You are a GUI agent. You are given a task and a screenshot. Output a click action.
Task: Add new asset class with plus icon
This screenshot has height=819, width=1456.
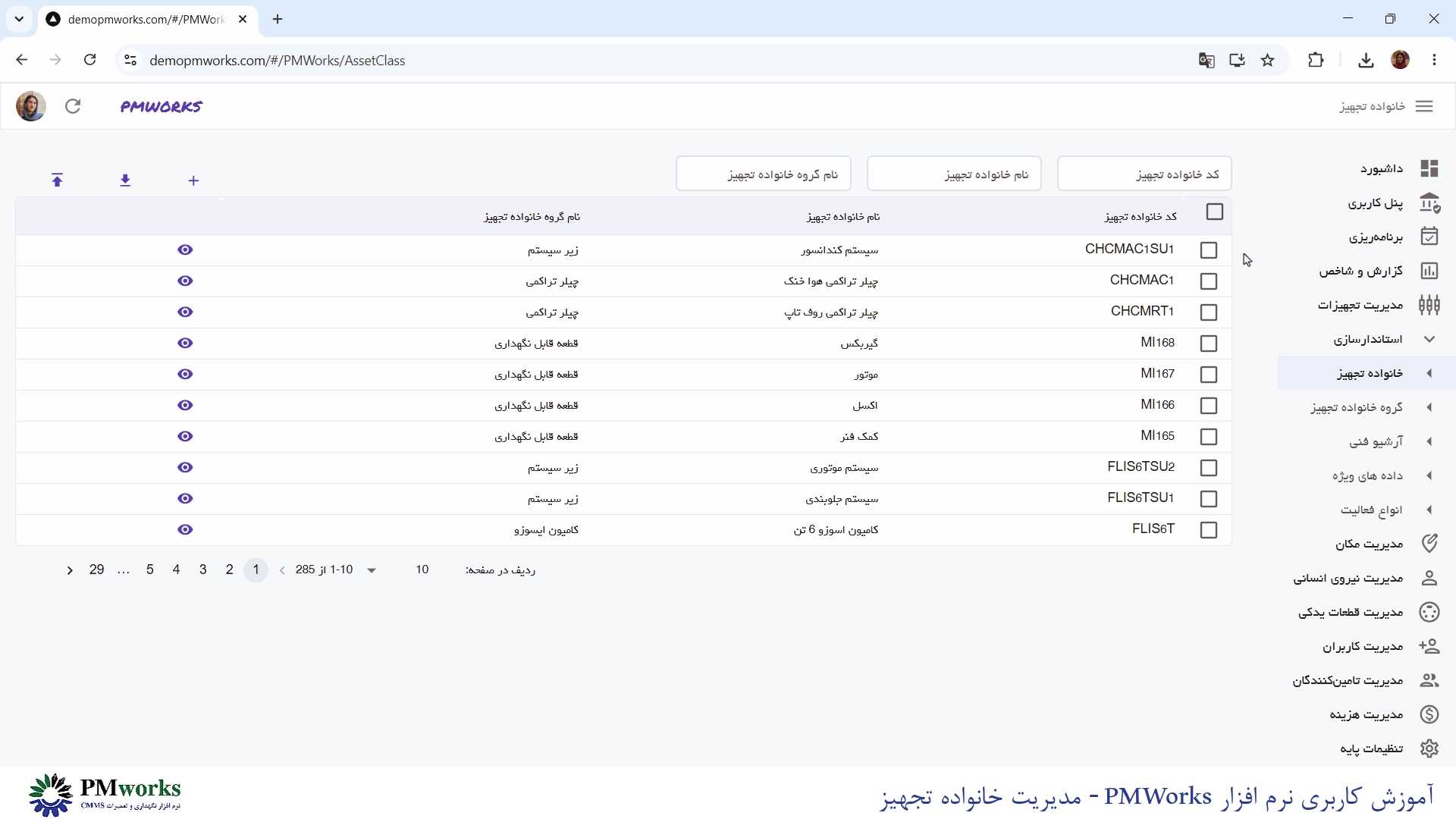[193, 180]
